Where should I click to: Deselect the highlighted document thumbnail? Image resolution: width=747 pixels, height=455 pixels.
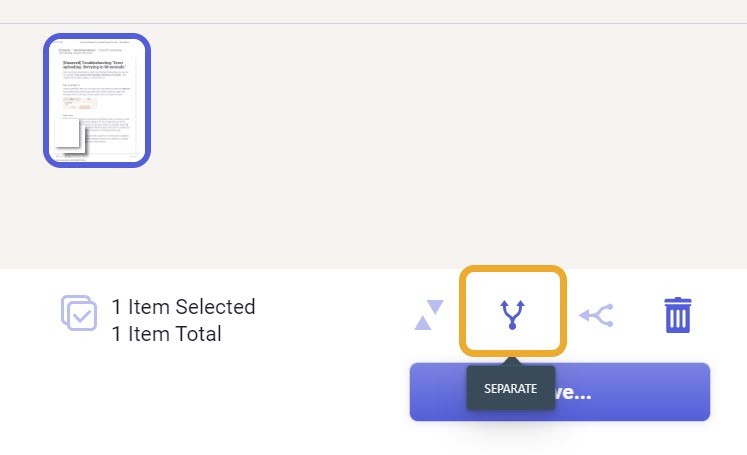97,101
